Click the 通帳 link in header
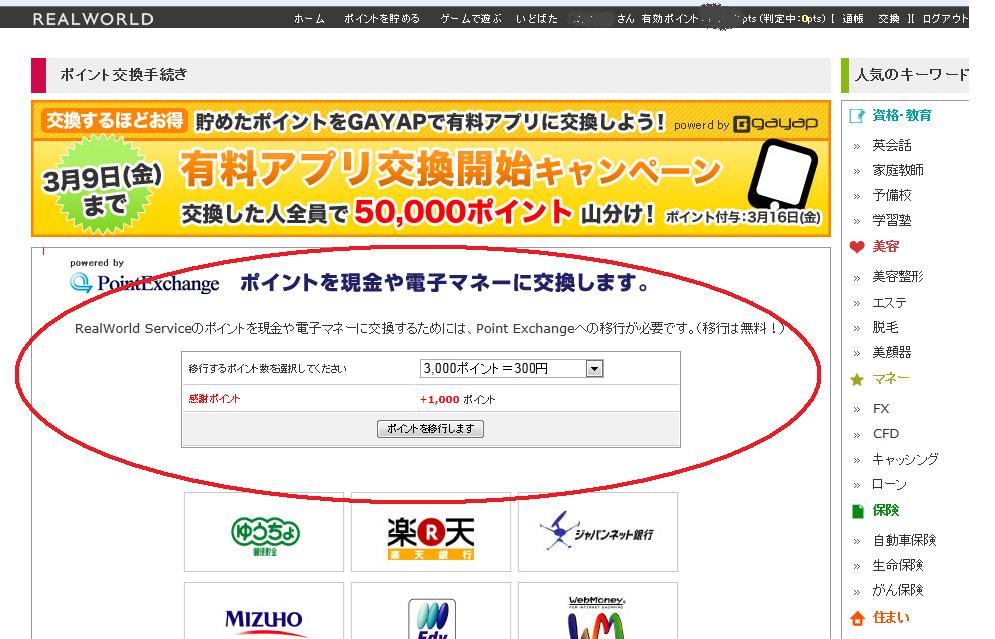The width and height of the screenshot is (995, 639). [x=853, y=19]
